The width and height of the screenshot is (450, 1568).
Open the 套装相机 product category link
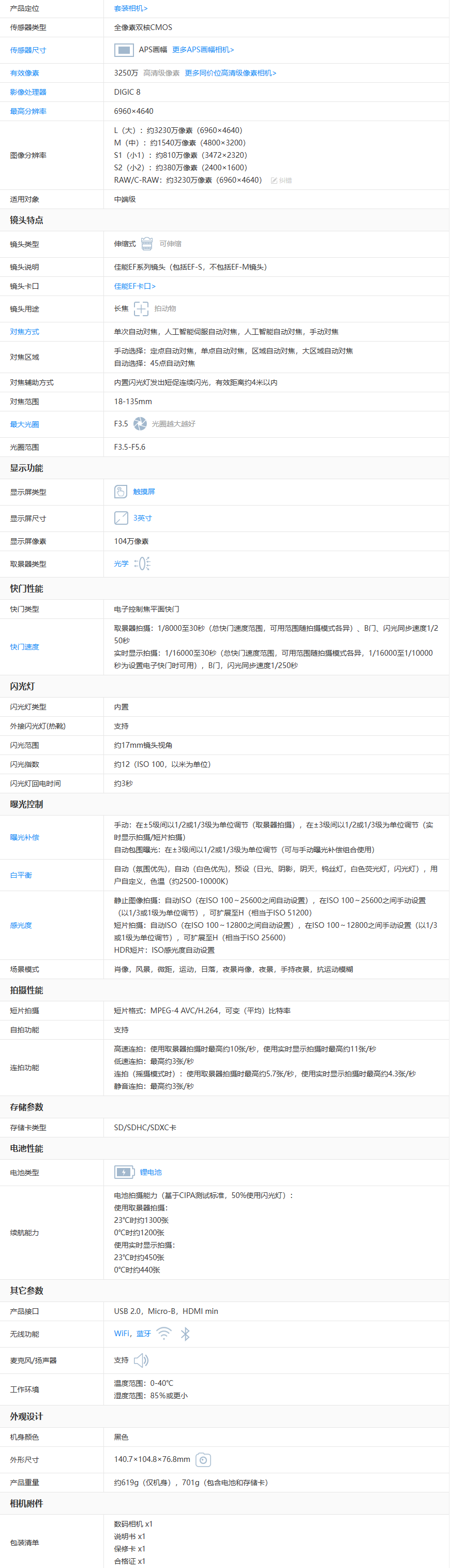(x=131, y=8)
